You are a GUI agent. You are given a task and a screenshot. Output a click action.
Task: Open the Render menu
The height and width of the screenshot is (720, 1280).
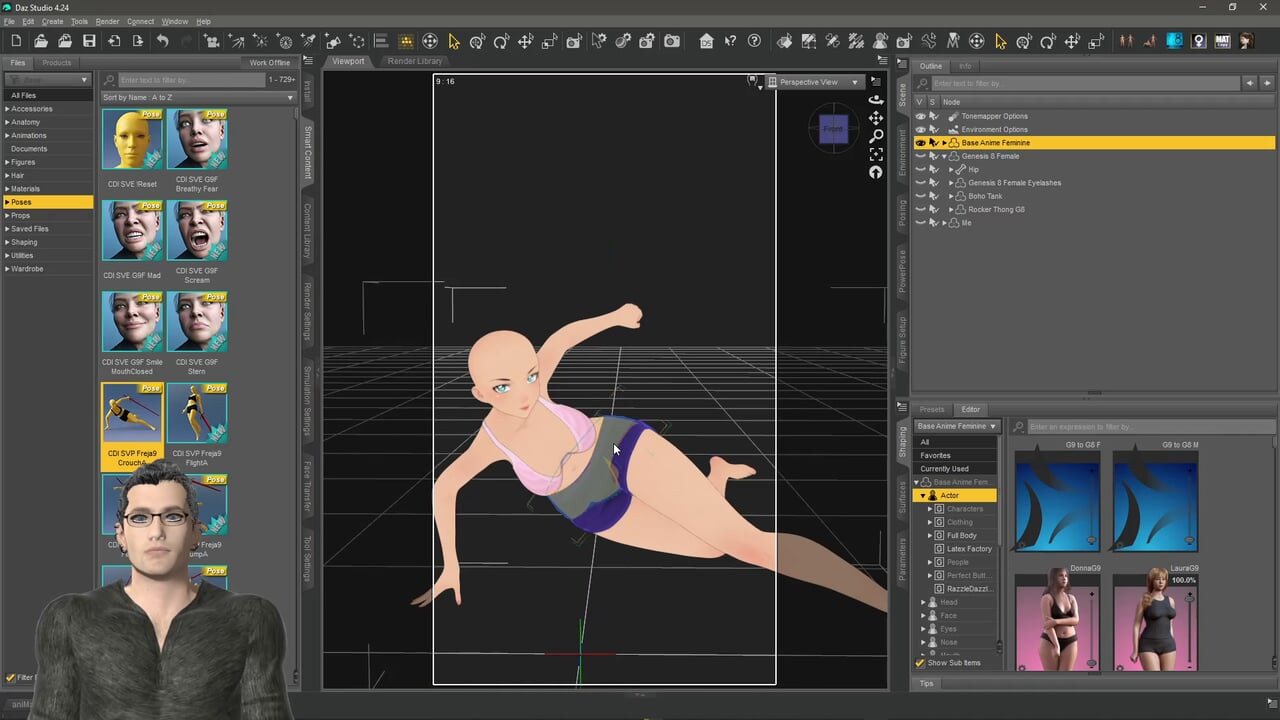107,21
